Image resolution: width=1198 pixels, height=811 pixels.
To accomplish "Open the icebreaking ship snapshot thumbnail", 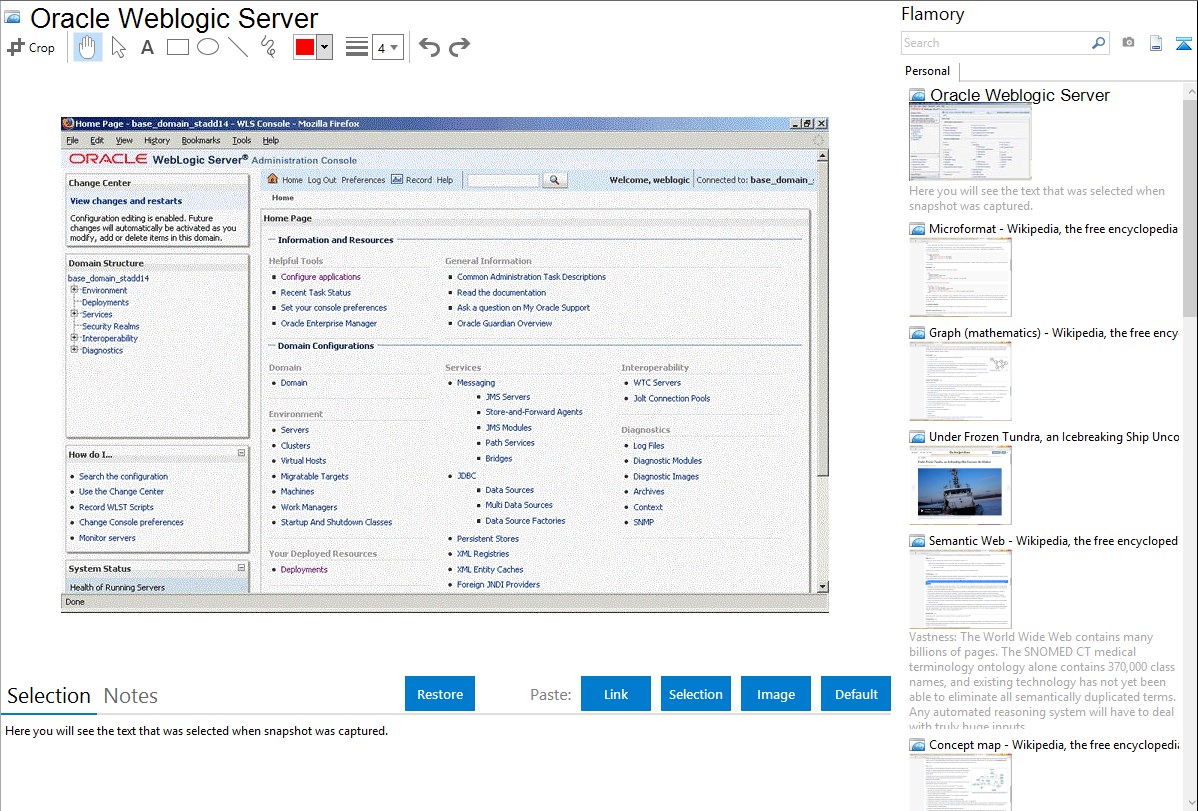I will (x=960, y=485).
